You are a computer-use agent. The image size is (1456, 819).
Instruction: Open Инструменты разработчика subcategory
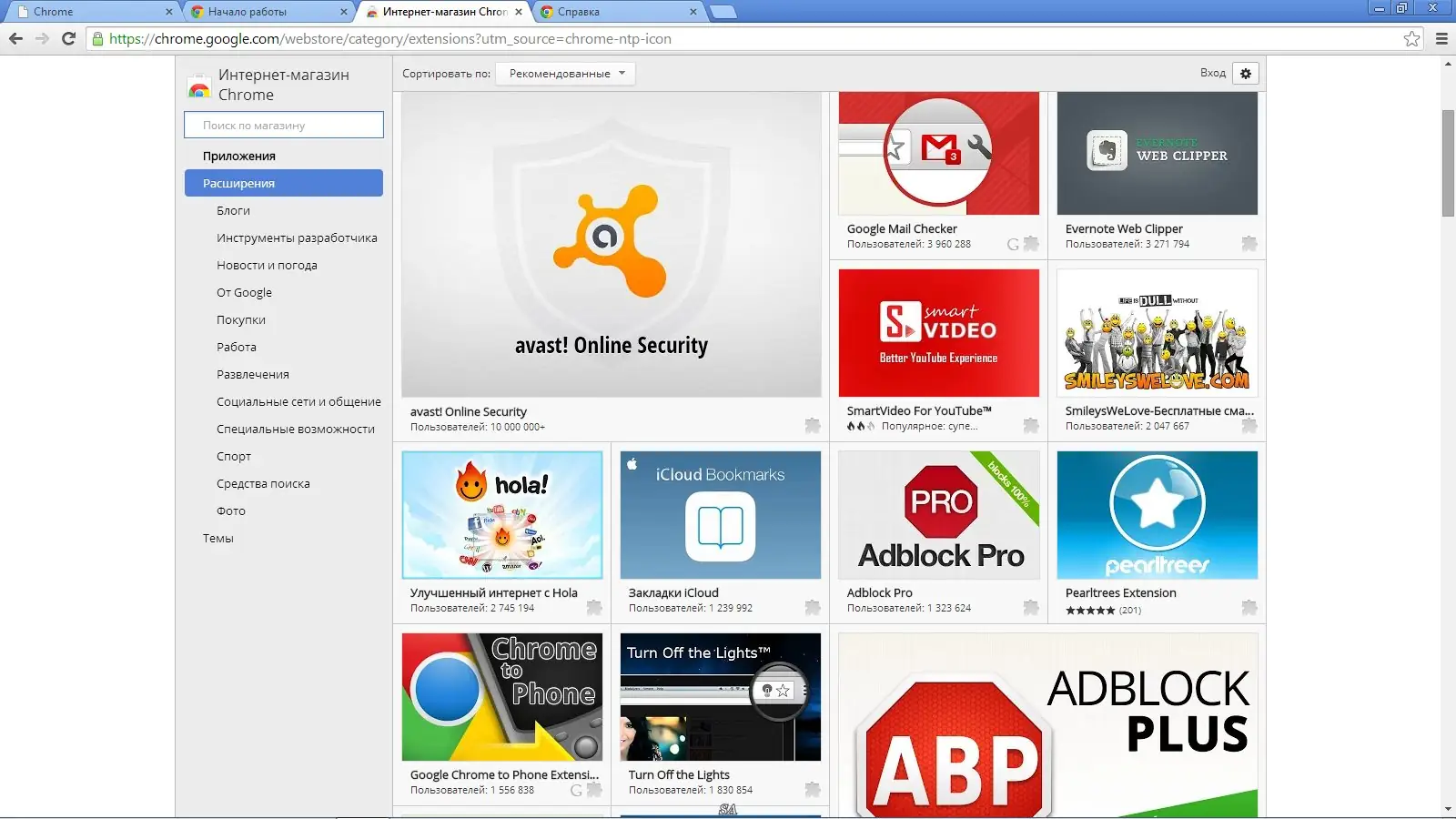point(297,238)
